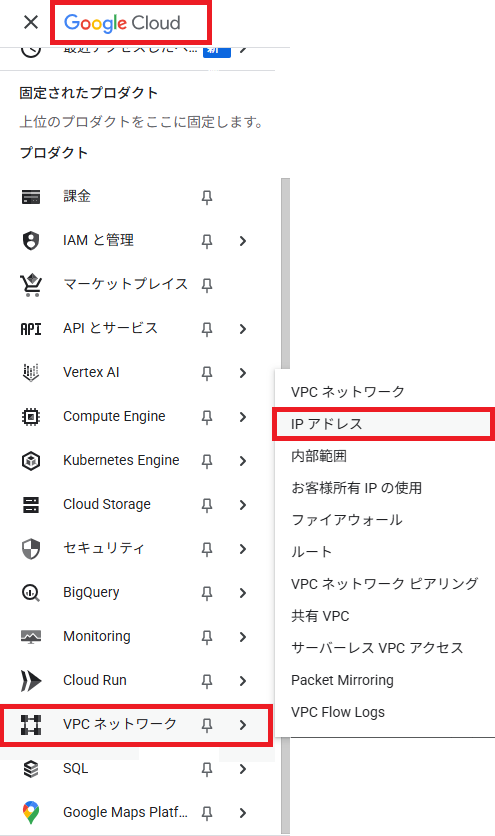Expand the セキュリティ submenu arrow
The height and width of the screenshot is (836, 495).
pos(243,549)
